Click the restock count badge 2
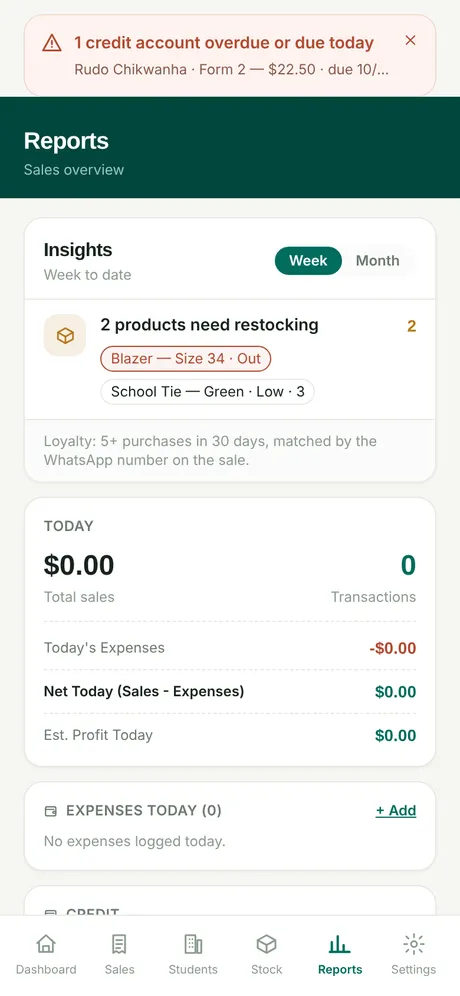460x996 pixels. (x=412, y=326)
